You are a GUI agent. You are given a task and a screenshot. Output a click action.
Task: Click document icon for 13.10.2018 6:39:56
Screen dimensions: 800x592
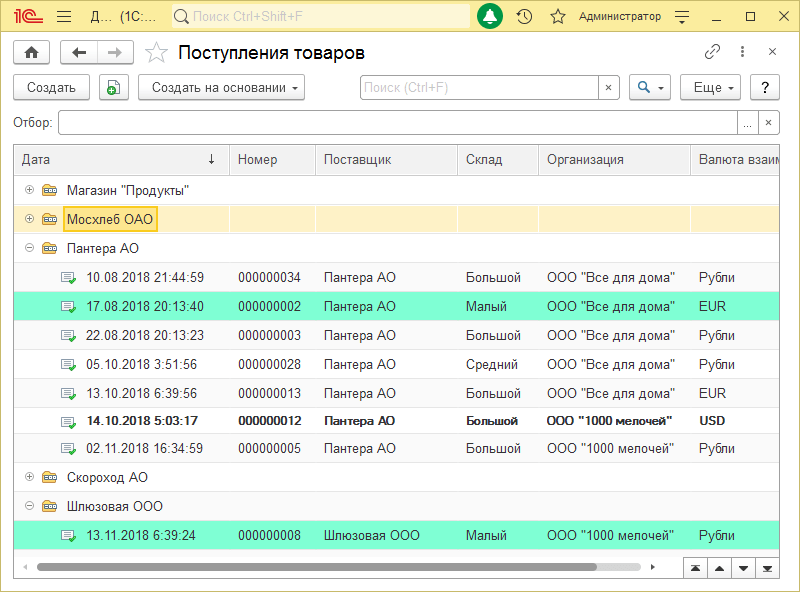(x=68, y=394)
